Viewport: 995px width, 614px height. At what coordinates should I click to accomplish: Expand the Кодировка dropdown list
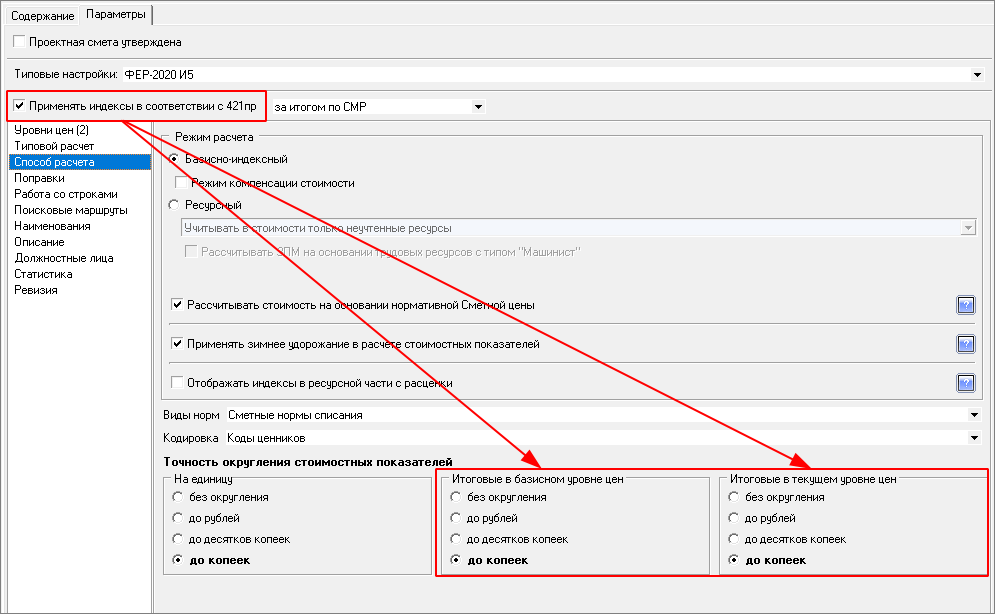click(976, 438)
